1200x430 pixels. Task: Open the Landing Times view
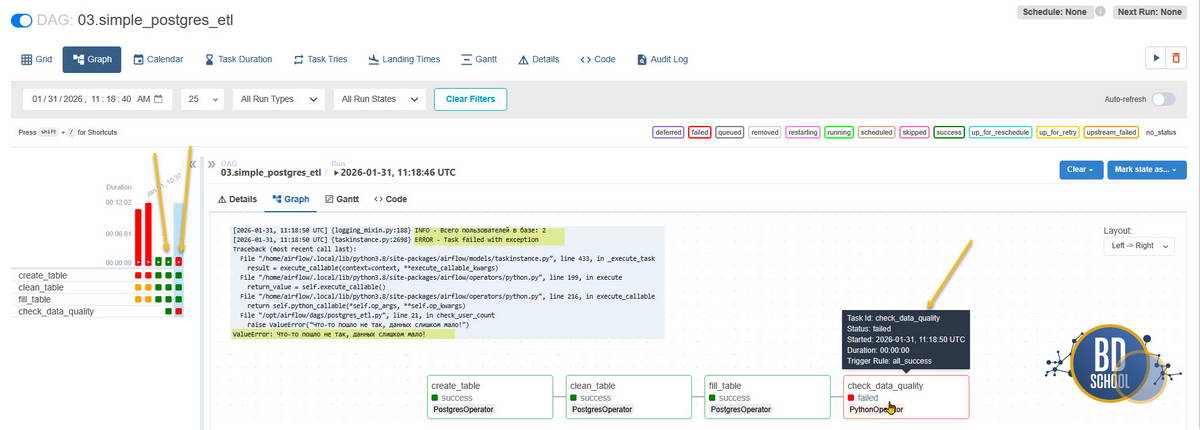[x=404, y=59]
